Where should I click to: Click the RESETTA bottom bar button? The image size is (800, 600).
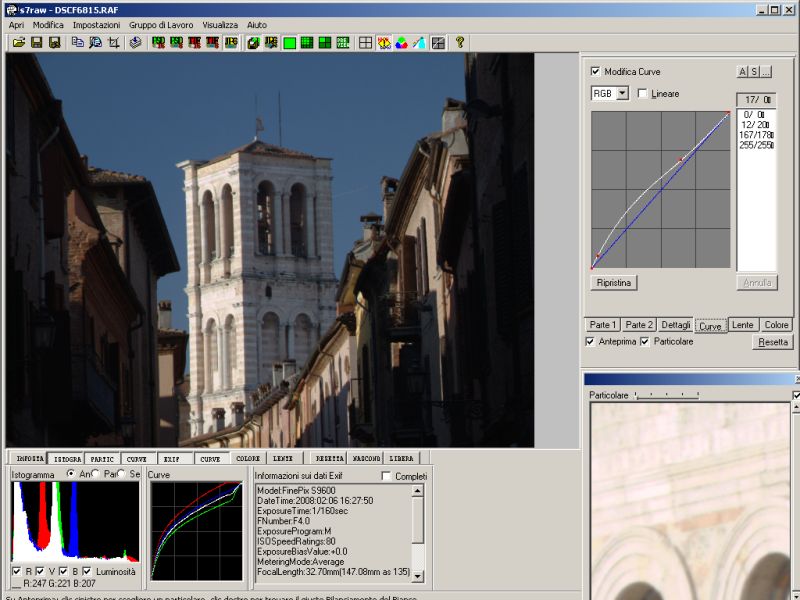pos(330,459)
